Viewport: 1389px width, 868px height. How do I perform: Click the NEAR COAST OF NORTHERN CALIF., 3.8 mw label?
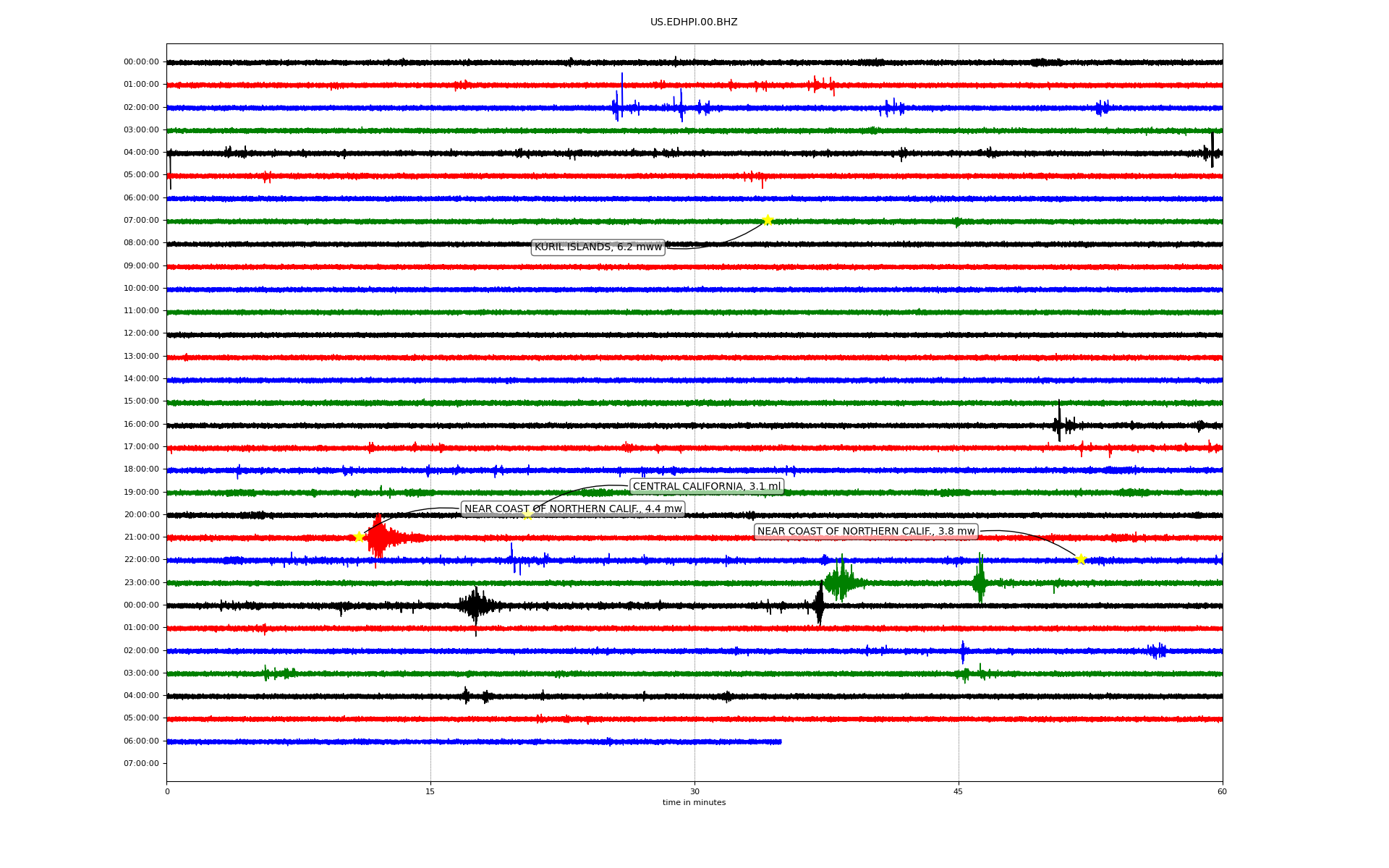[x=866, y=532]
